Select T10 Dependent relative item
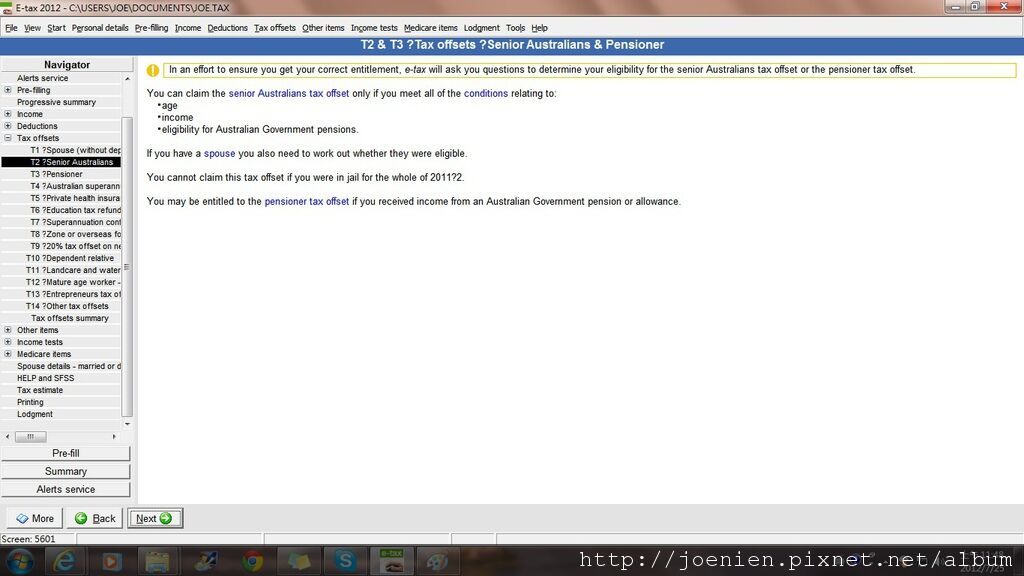 point(70,259)
